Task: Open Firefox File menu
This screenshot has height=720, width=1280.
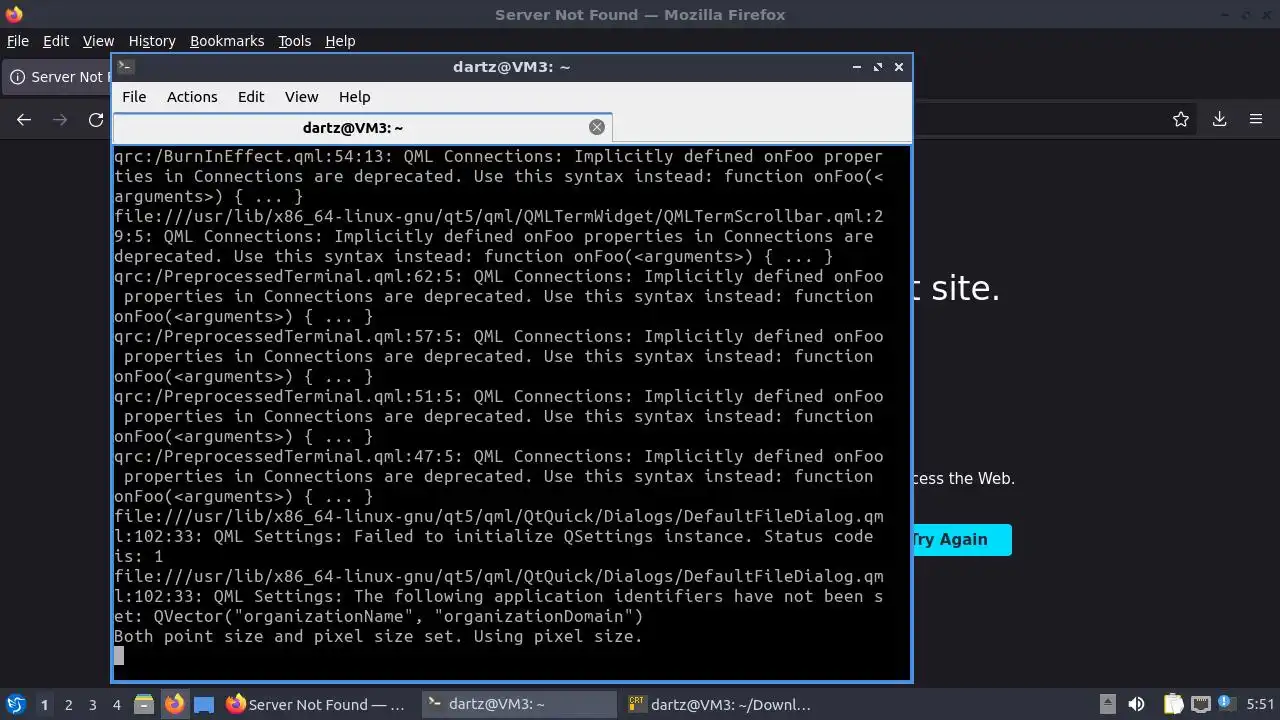Action: coord(18,41)
